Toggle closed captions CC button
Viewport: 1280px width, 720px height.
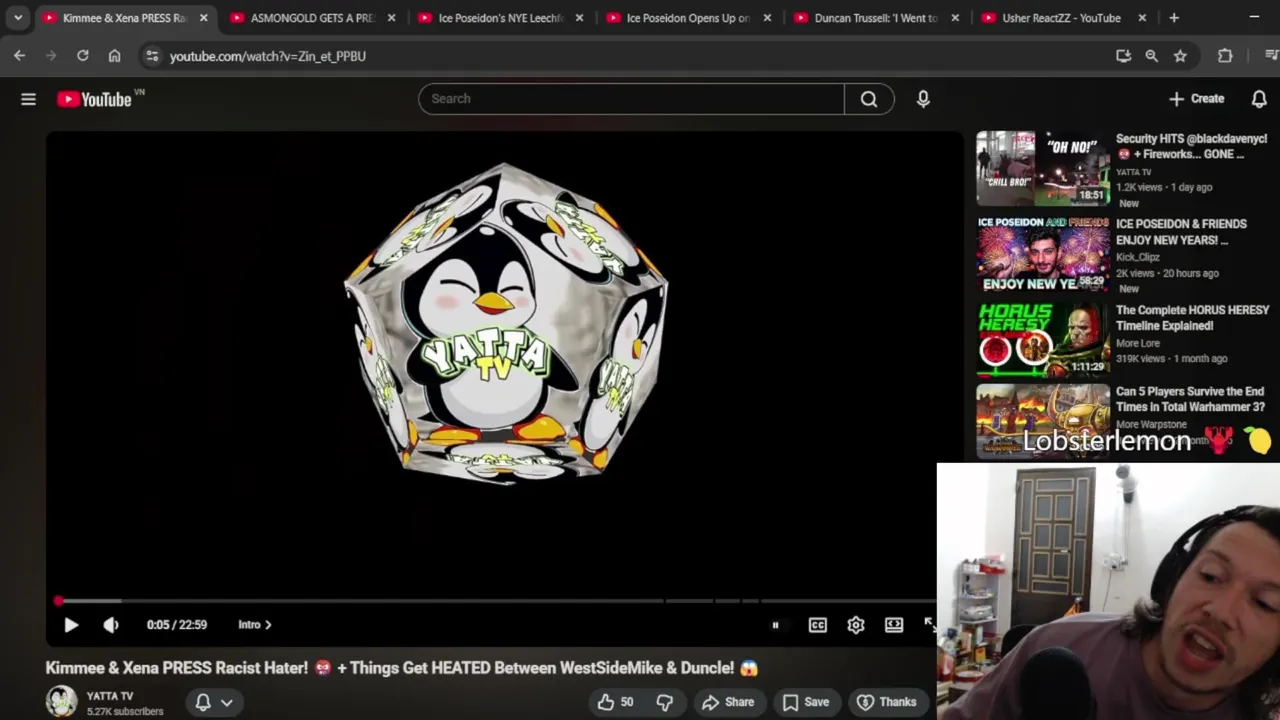pyautogui.click(x=818, y=625)
